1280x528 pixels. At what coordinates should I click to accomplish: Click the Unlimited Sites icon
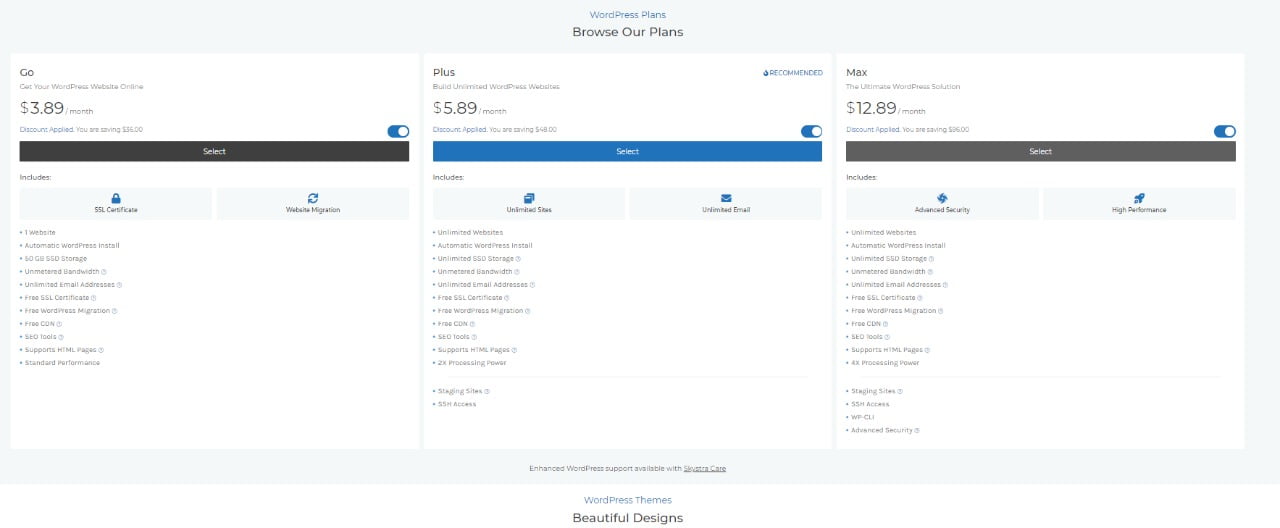pos(529,198)
